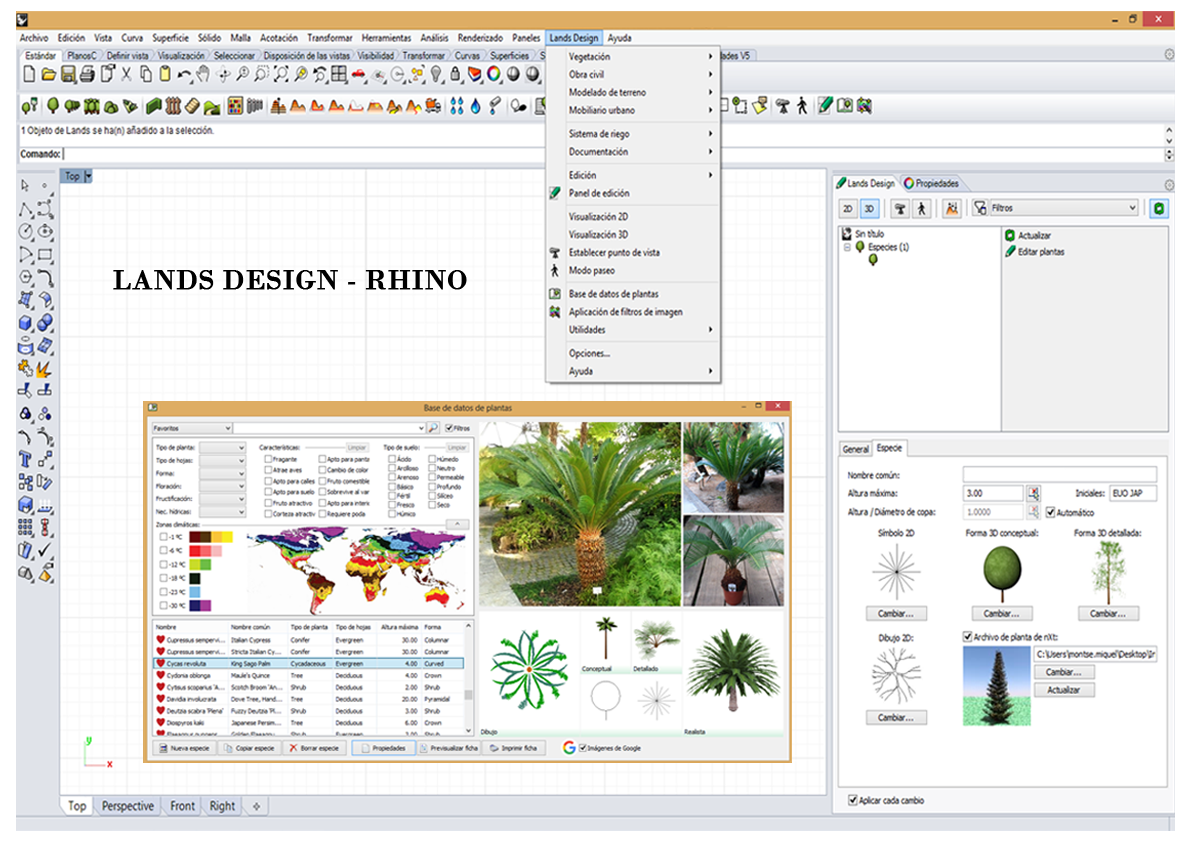
Task: Select the text T tool in left toolbar
Action: point(25,459)
